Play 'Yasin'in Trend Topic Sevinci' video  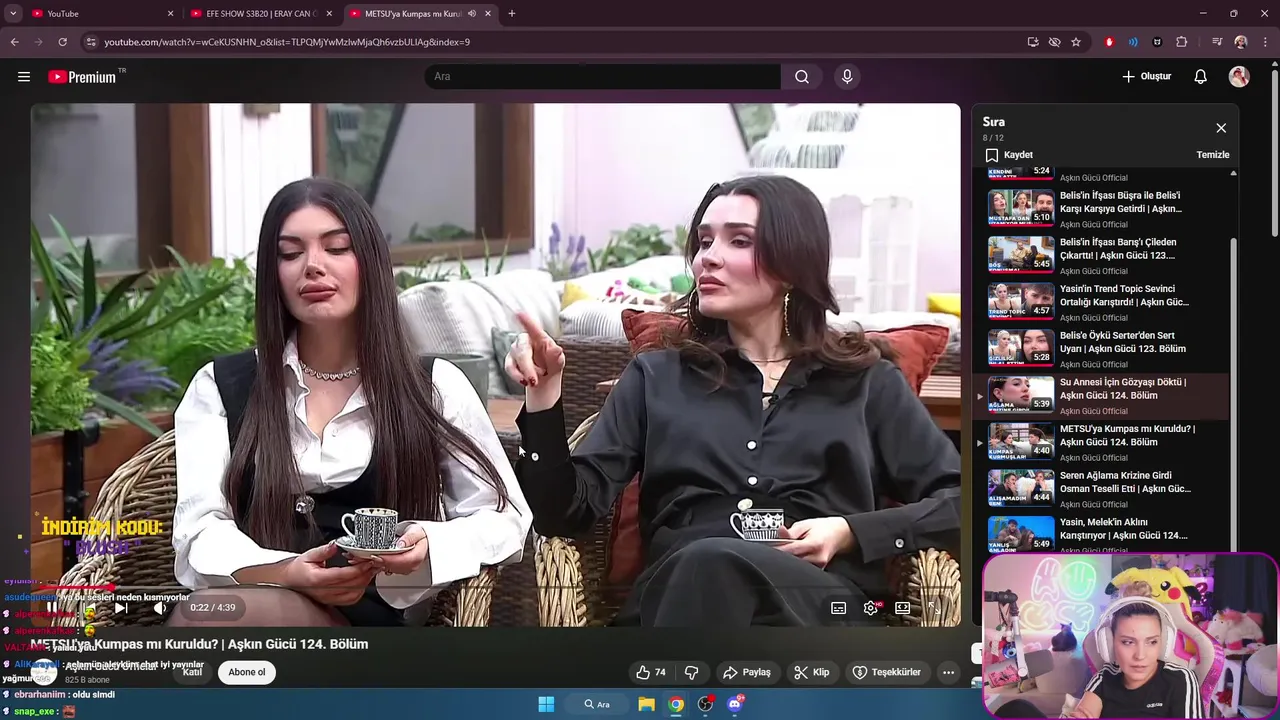pyautogui.click(x=1100, y=302)
